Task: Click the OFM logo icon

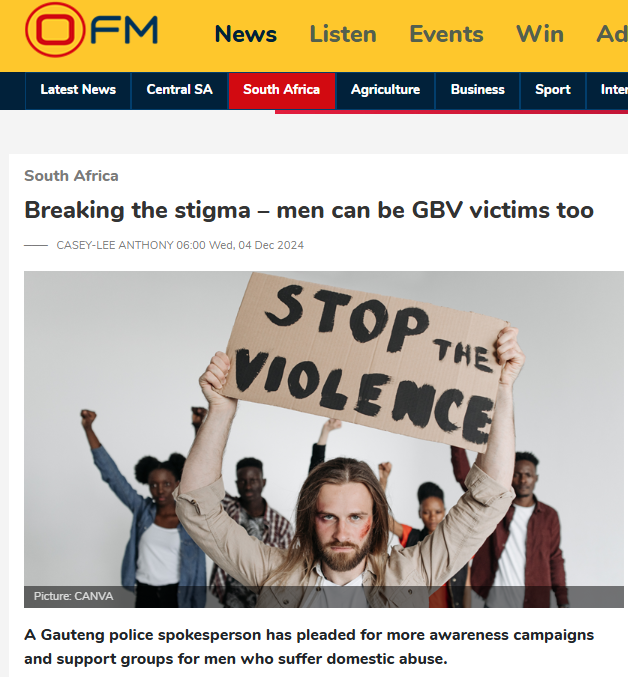Action: (x=92, y=30)
